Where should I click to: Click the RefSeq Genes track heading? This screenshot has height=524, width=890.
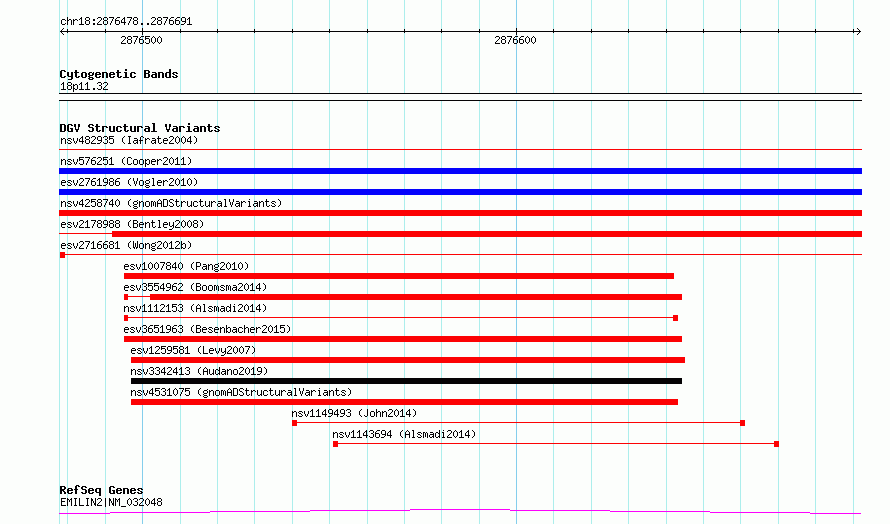pyautogui.click(x=101, y=490)
